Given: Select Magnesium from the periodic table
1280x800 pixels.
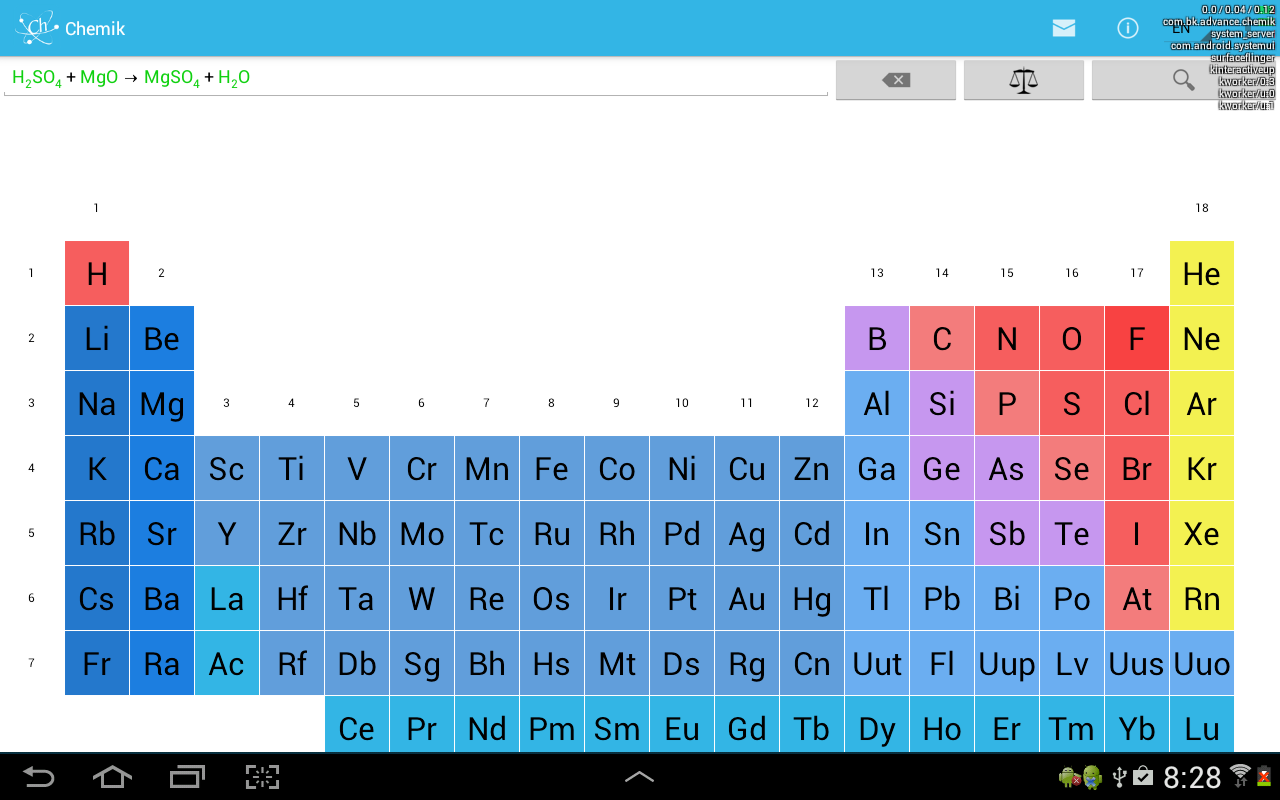Looking at the screenshot, I should pos(161,403).
